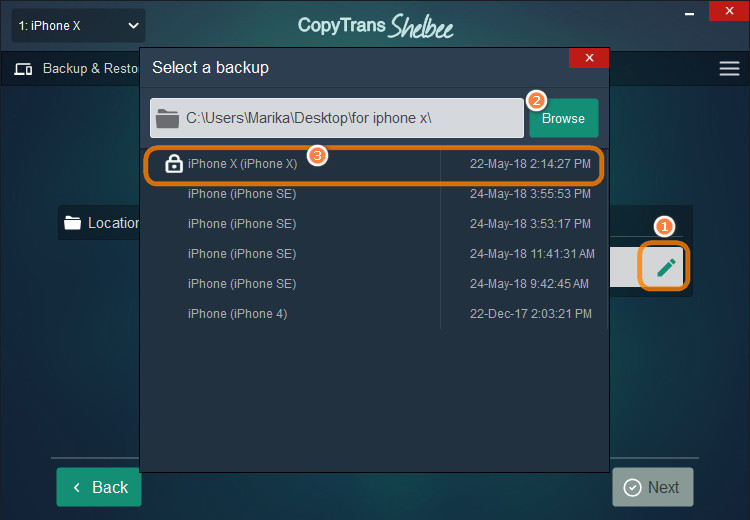Click the Backup & Restore devices icon
Screen dimensions: 750x520
(x=23, y=69)
